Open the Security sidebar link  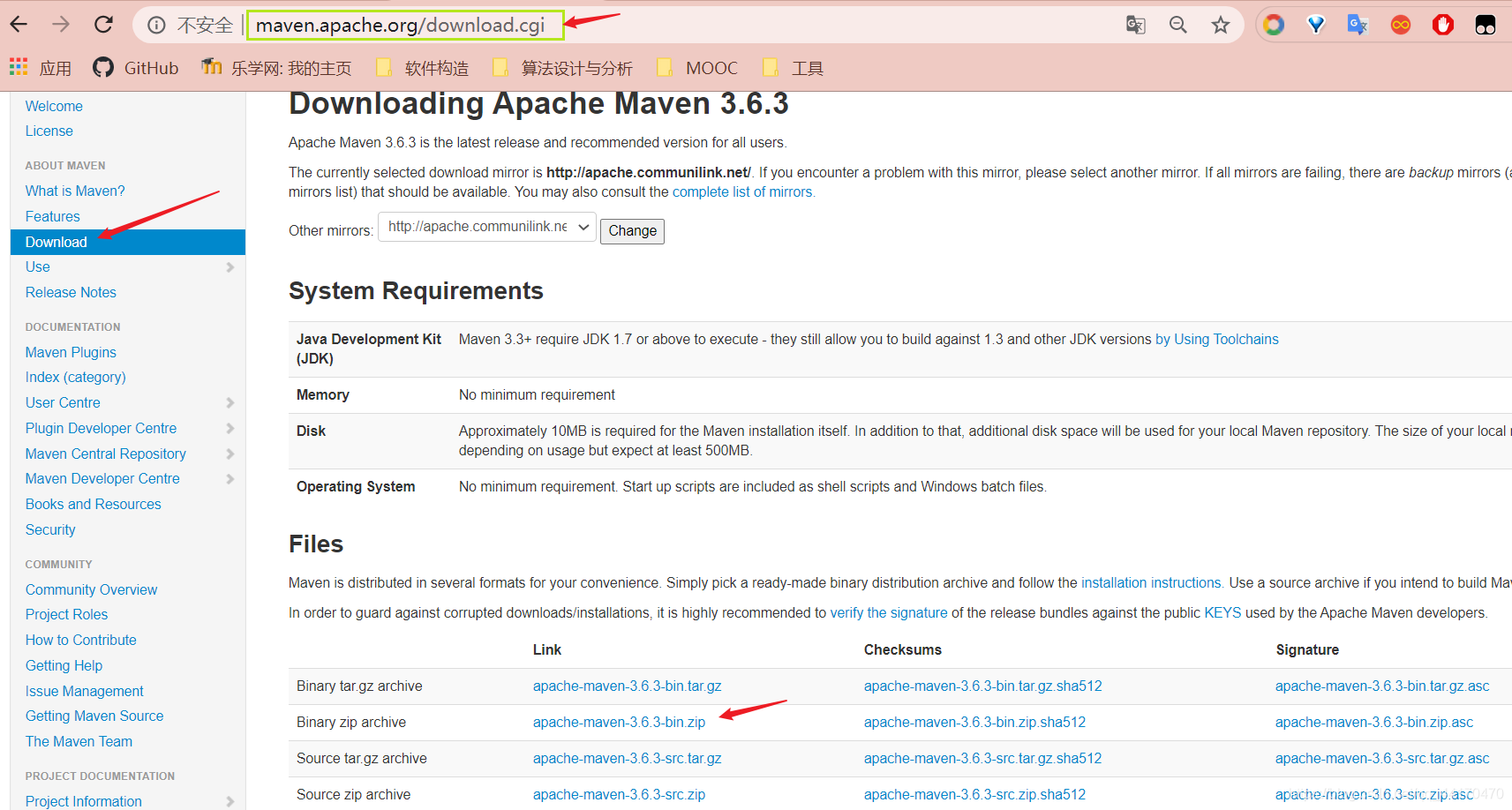[x=50, y=529]
